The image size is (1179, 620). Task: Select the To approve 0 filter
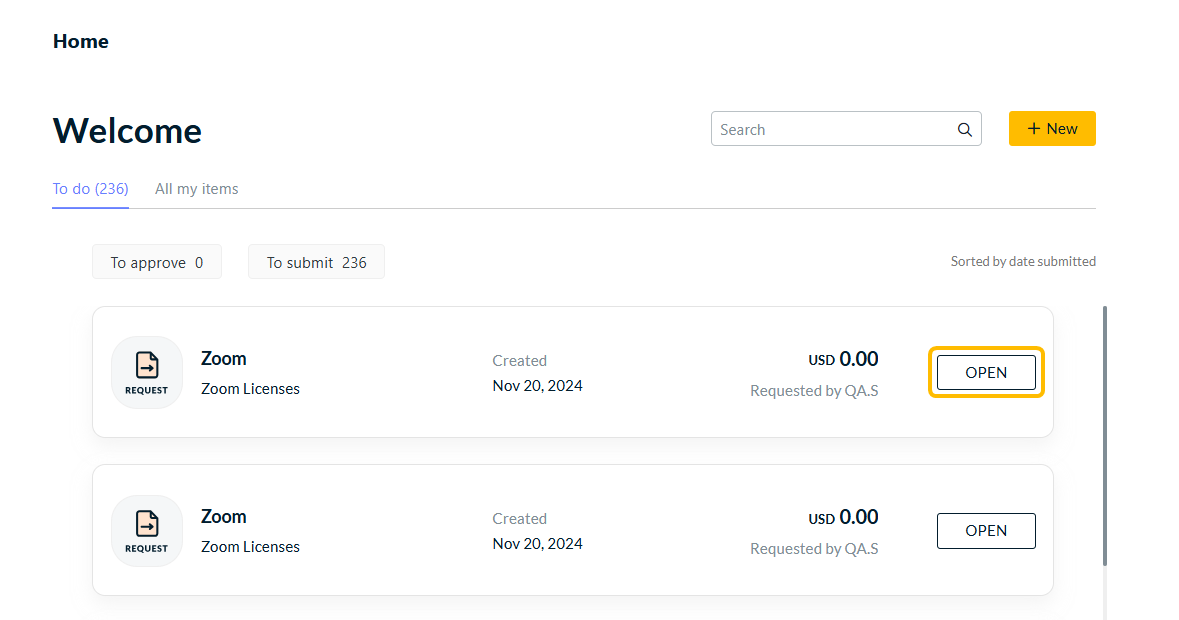pos(157,263)
